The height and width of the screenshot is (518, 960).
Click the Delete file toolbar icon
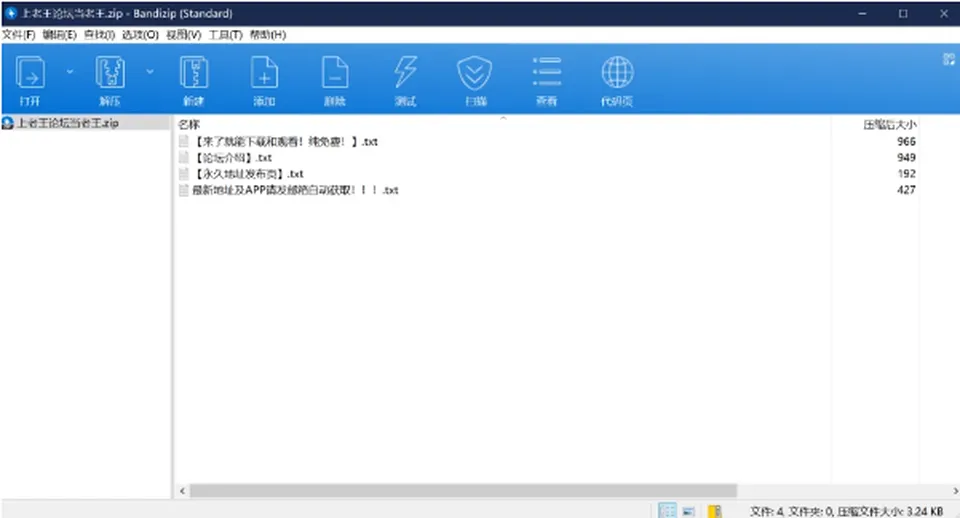335,73
